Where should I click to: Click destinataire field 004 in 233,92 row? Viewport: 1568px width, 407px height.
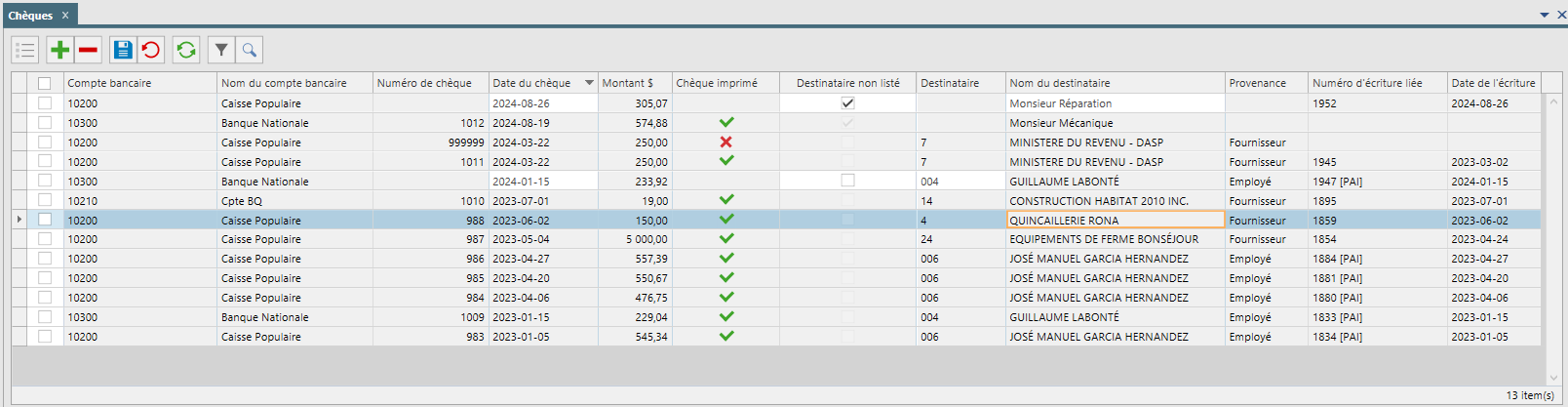(x=960, y=181)
